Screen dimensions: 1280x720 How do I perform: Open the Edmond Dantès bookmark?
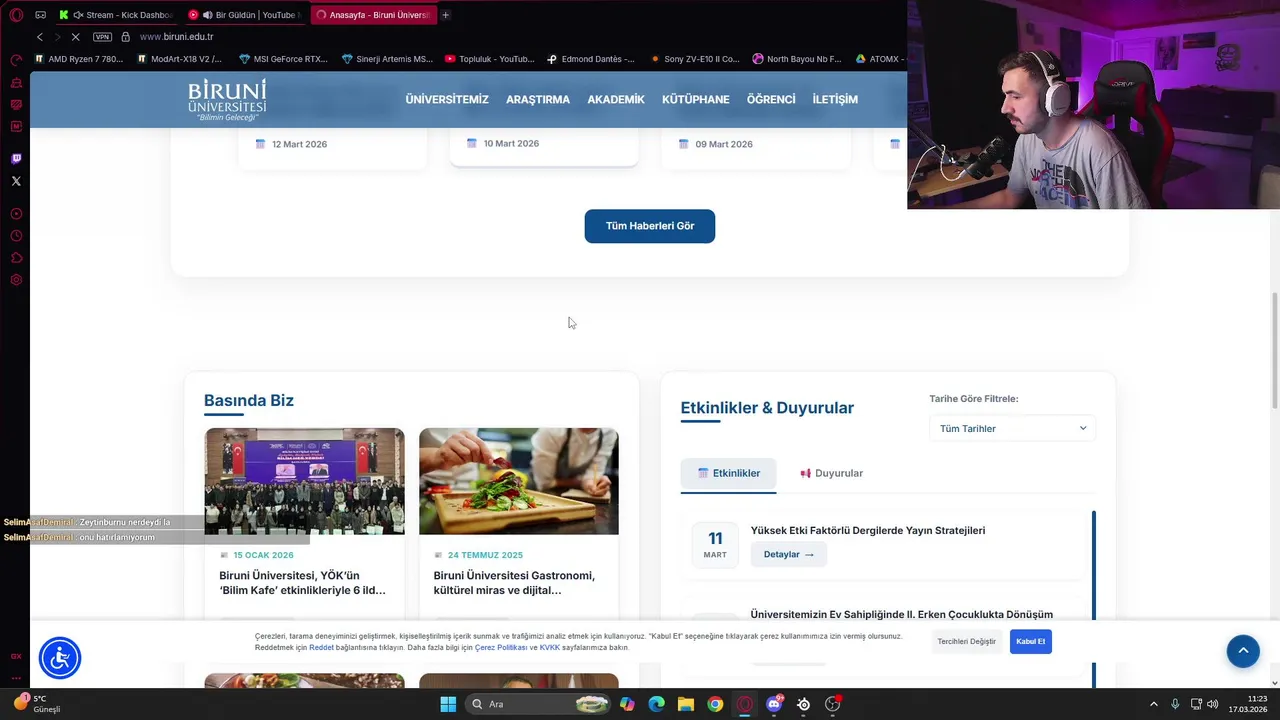[591, 59]
